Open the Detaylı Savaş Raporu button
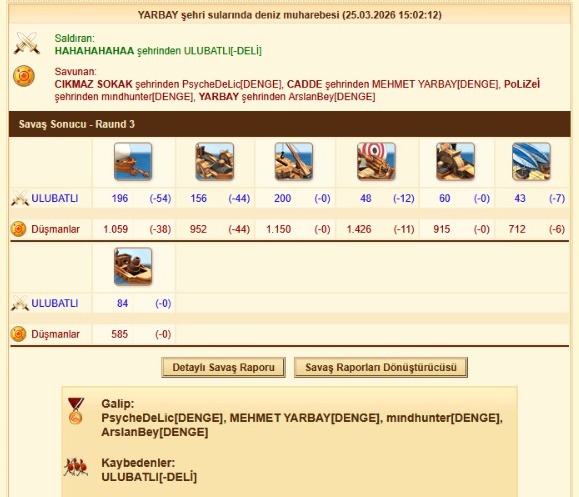 tap(223, 367)
